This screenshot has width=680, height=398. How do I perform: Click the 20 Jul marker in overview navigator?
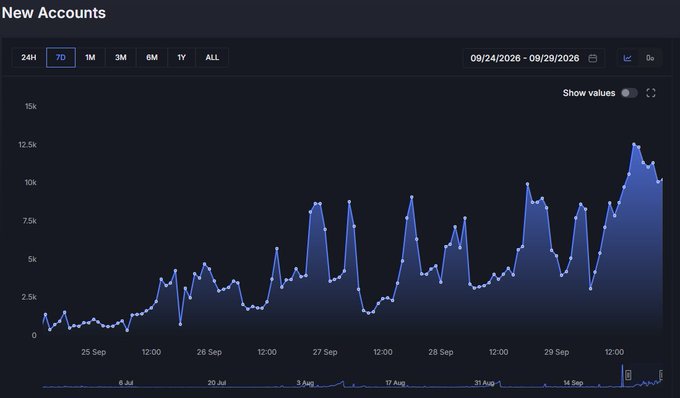(216, 383)
